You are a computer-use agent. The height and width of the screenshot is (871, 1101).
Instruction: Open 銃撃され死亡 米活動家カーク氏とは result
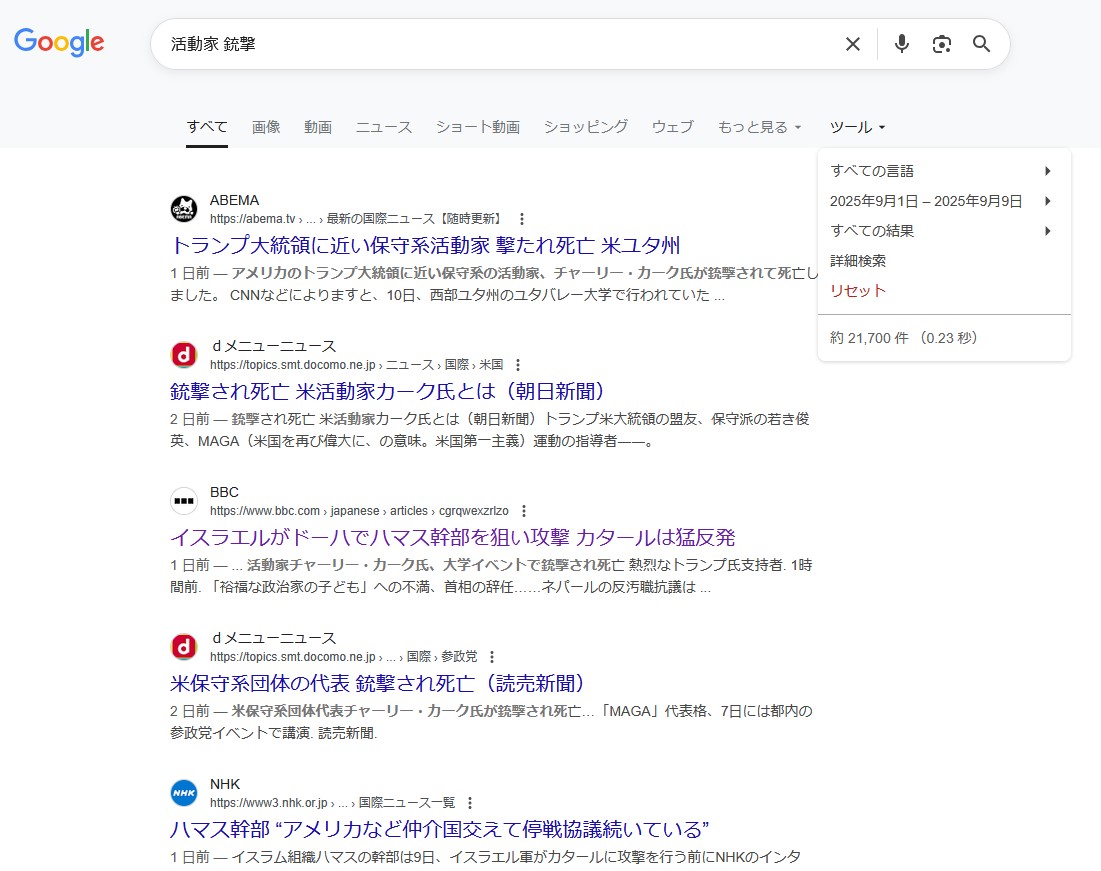(387, 391)
